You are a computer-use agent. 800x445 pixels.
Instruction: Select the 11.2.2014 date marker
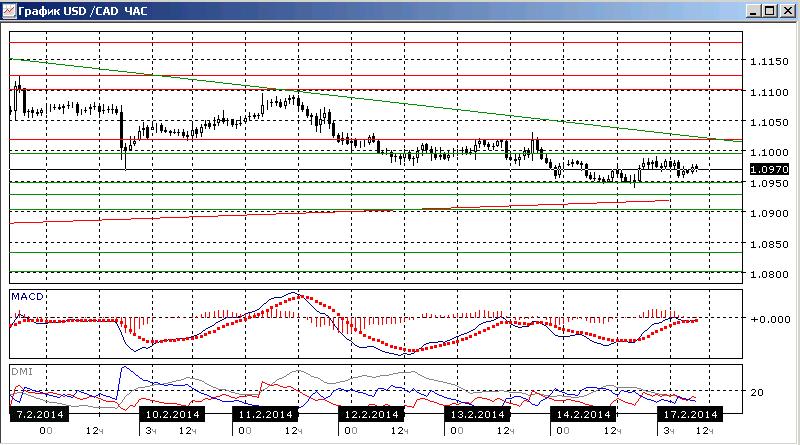tap(265, 414)
